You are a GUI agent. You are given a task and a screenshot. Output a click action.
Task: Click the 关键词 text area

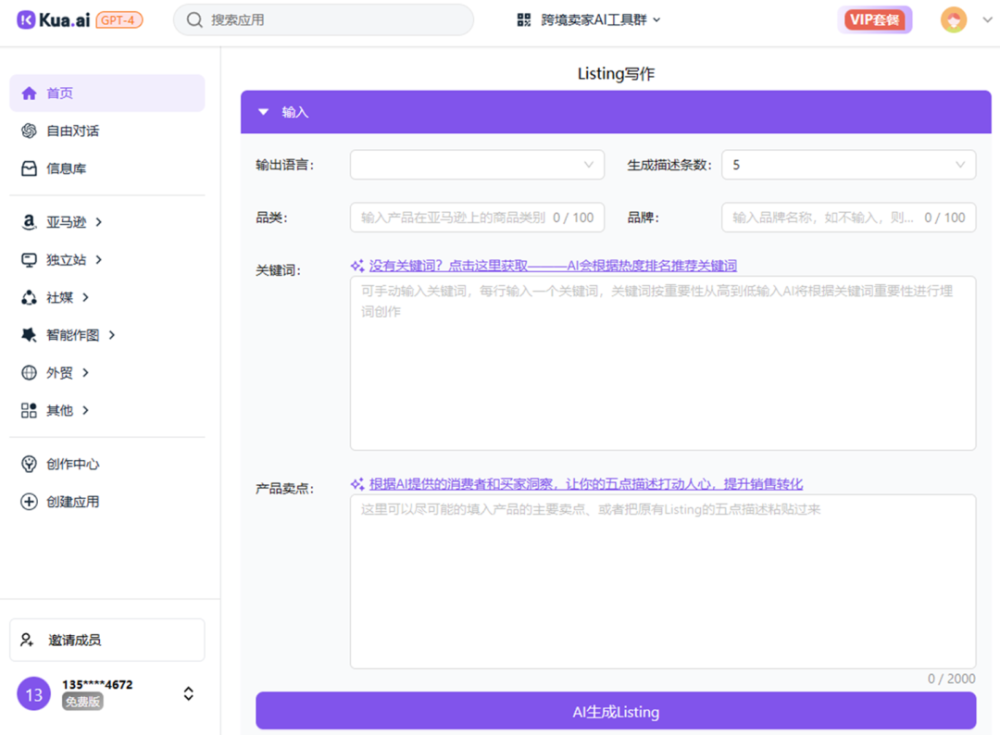[663, 363]
